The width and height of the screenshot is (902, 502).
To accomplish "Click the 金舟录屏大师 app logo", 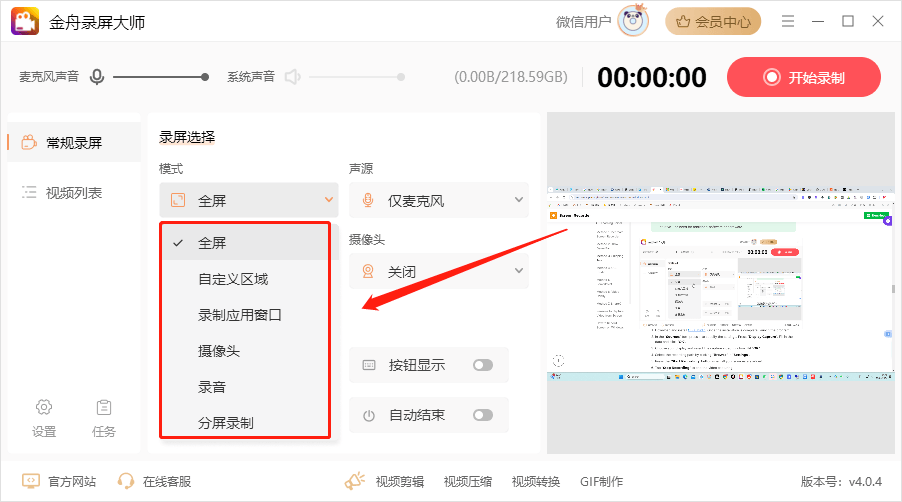I will coord(25,21).
